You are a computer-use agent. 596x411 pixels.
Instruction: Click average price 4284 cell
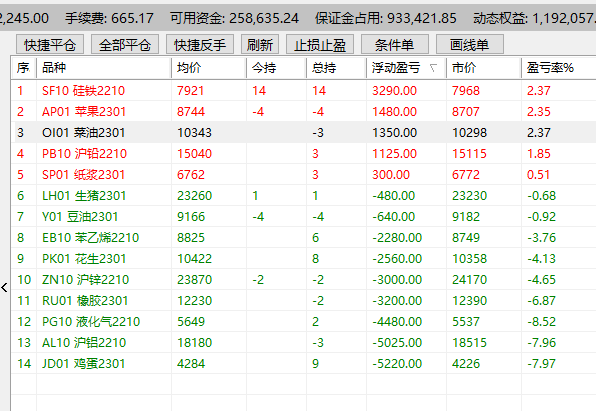point(191,363)
